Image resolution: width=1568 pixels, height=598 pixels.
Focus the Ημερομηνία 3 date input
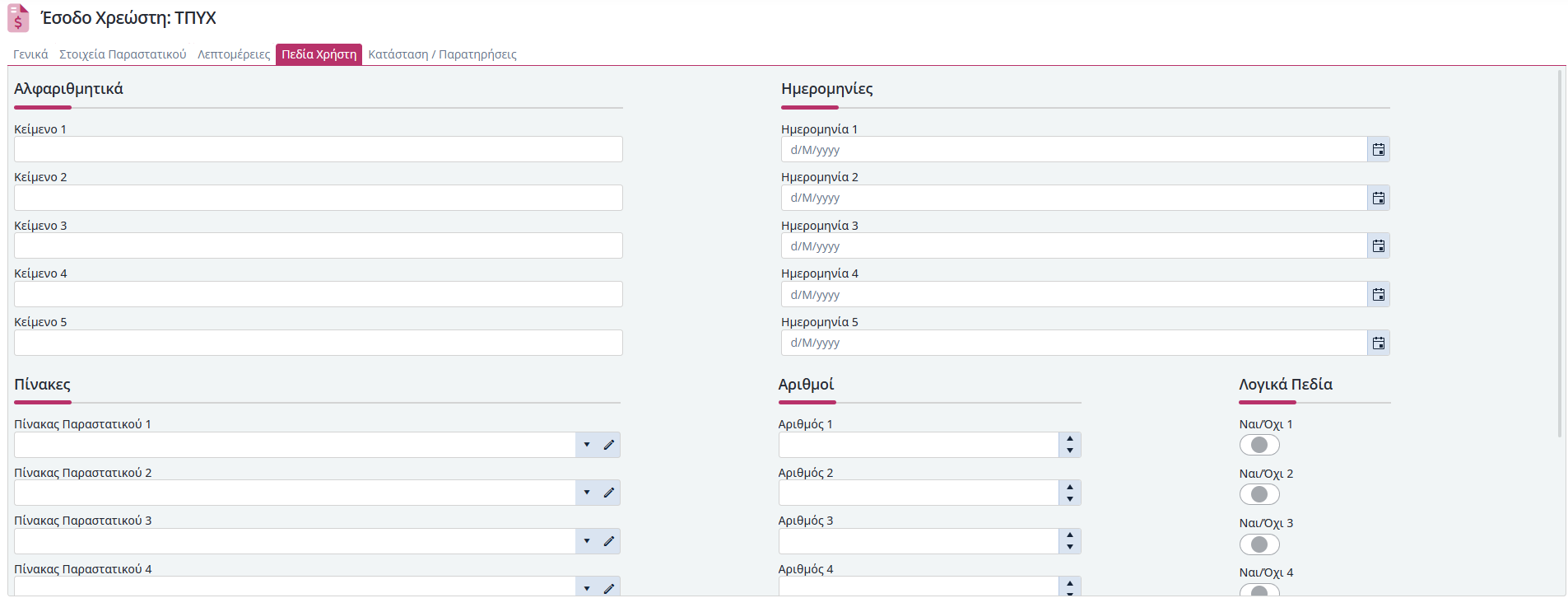(x=1074, y=246)
